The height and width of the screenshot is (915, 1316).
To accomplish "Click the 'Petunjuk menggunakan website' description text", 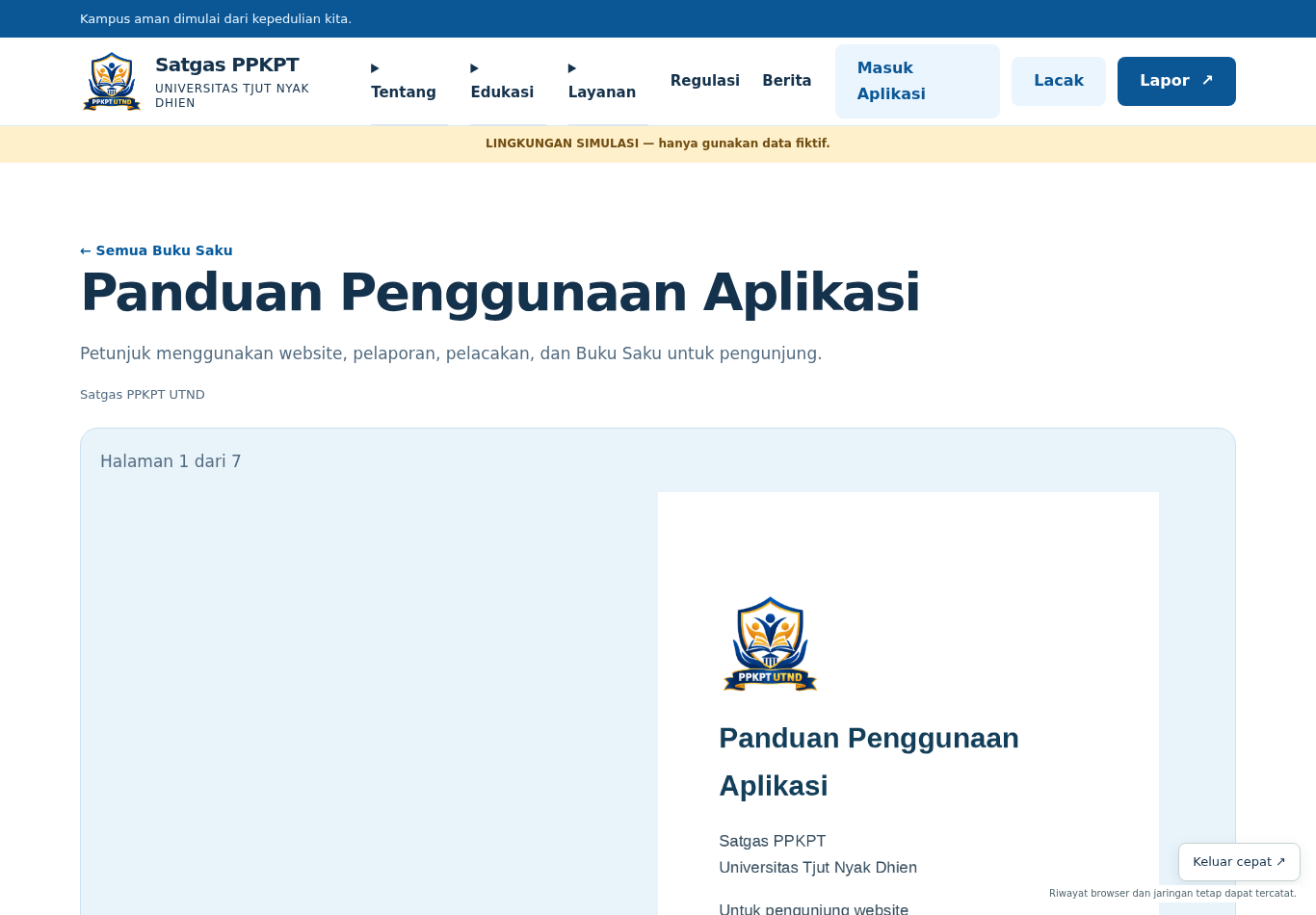I will pyautogui.click(x=451, y=353).
